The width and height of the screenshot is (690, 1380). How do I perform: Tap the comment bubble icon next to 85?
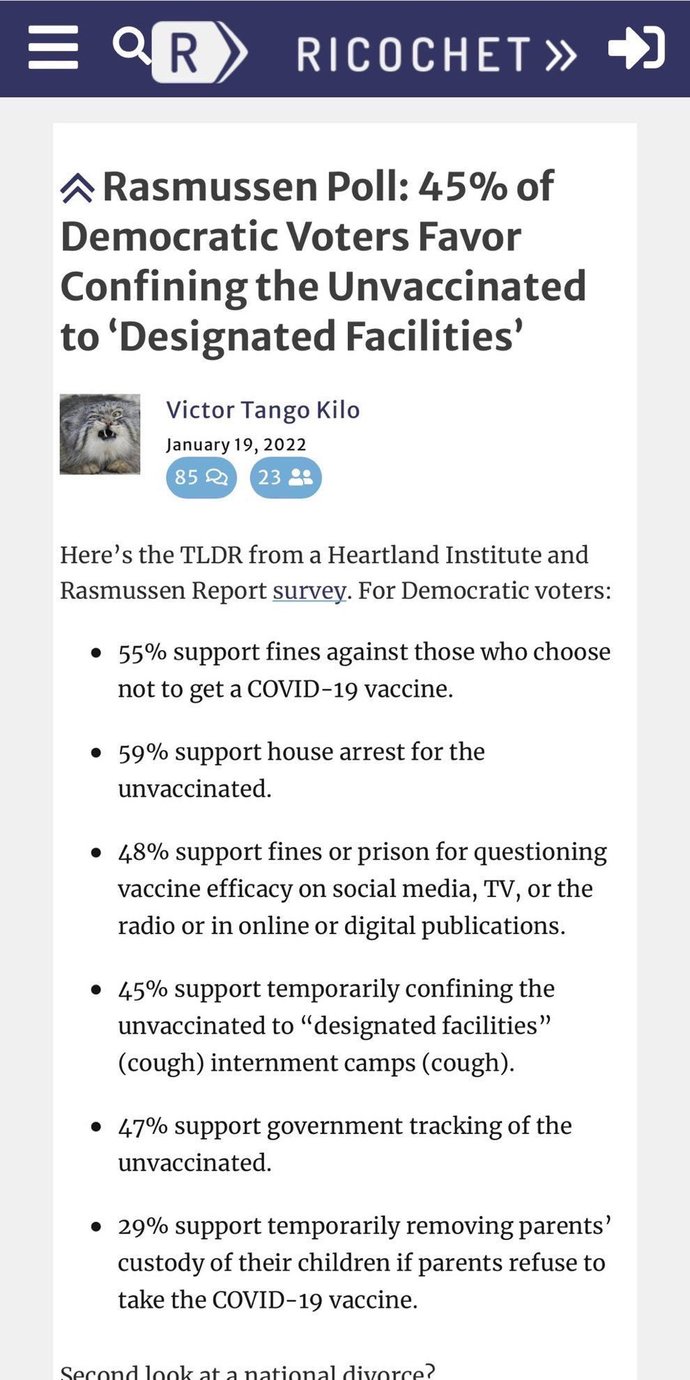[216, 478]
